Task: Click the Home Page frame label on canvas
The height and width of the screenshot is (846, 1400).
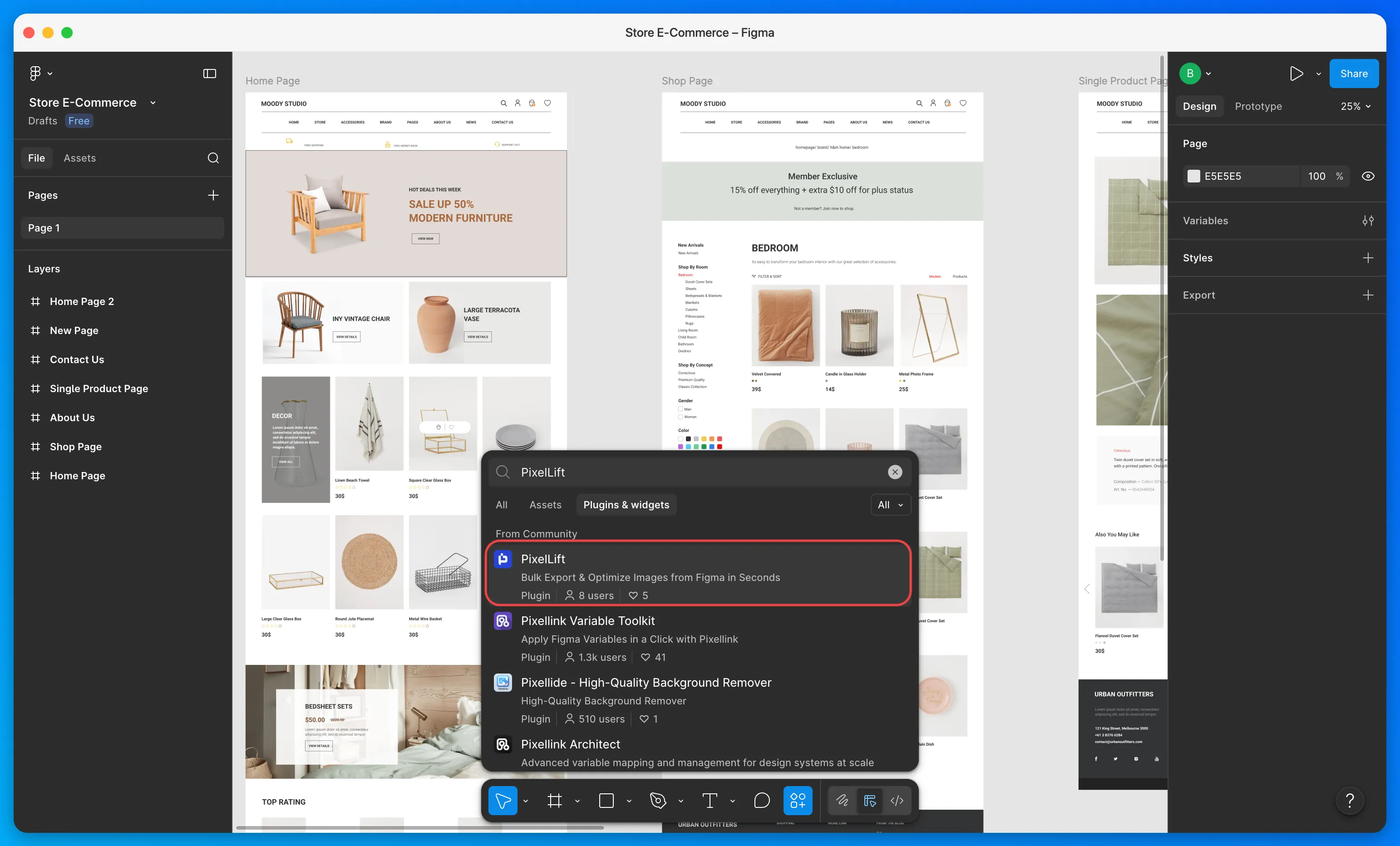Action: point(273,81)
